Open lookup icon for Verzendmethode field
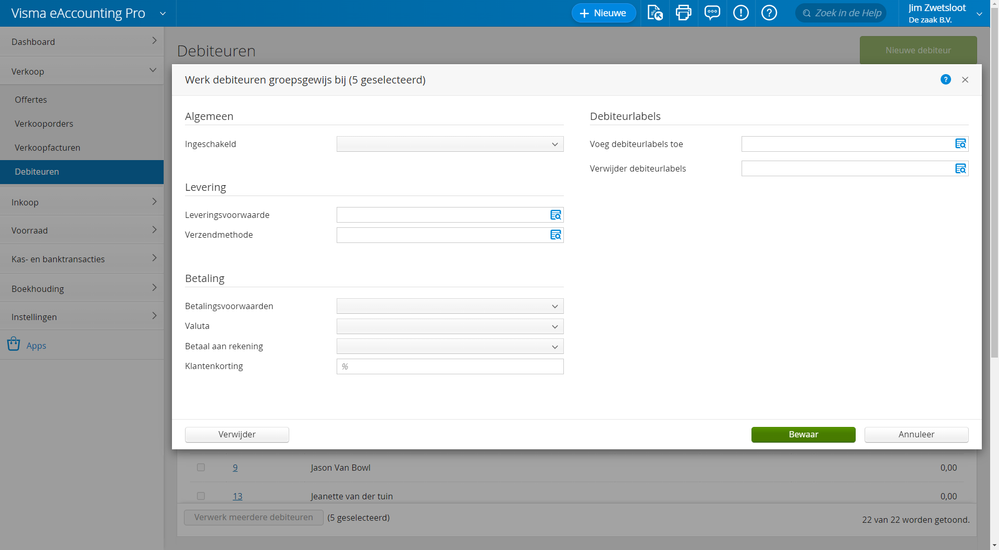 pyautogui.click(x=556, y=235)
